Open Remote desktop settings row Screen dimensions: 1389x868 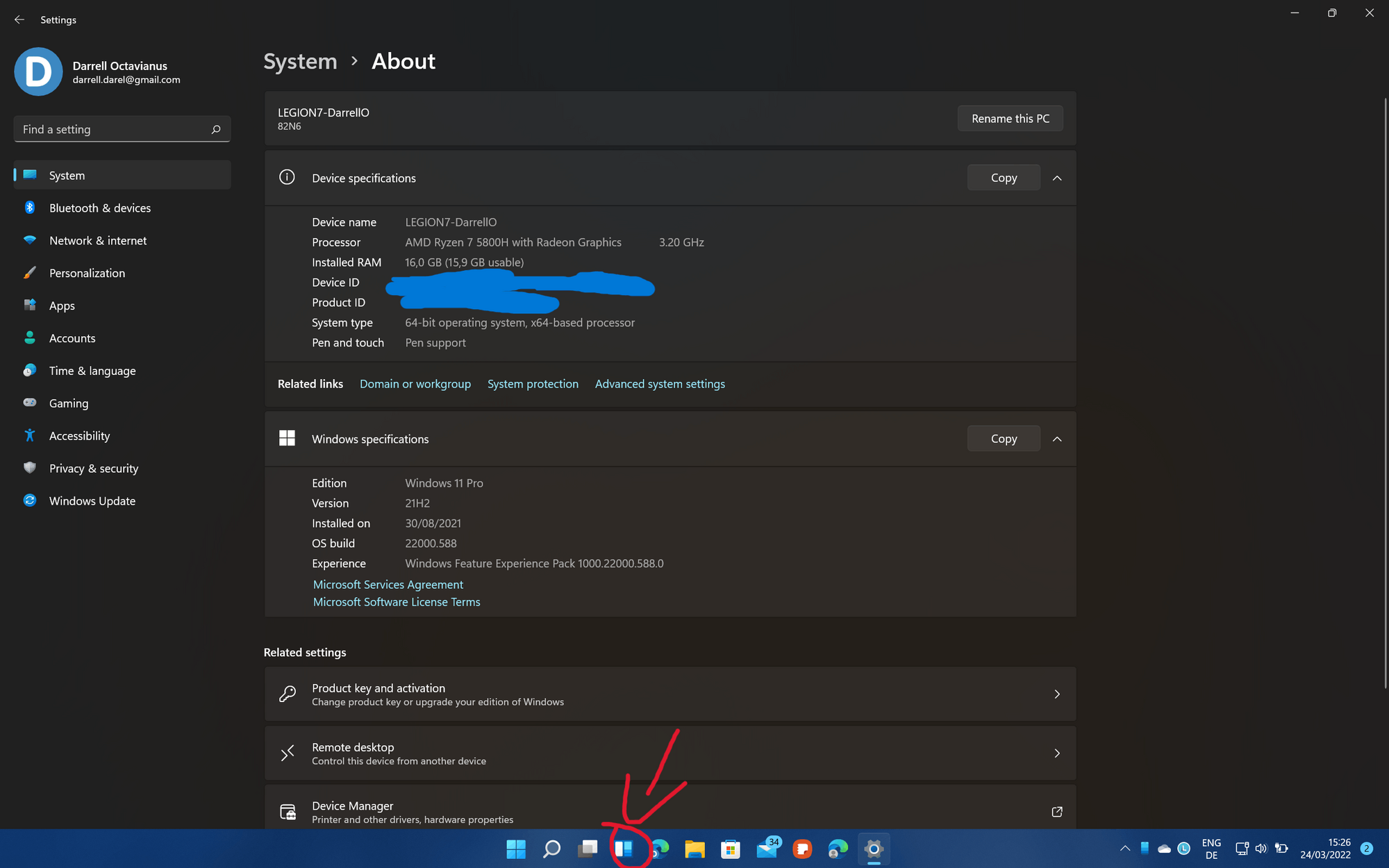(x=670, y=753)
